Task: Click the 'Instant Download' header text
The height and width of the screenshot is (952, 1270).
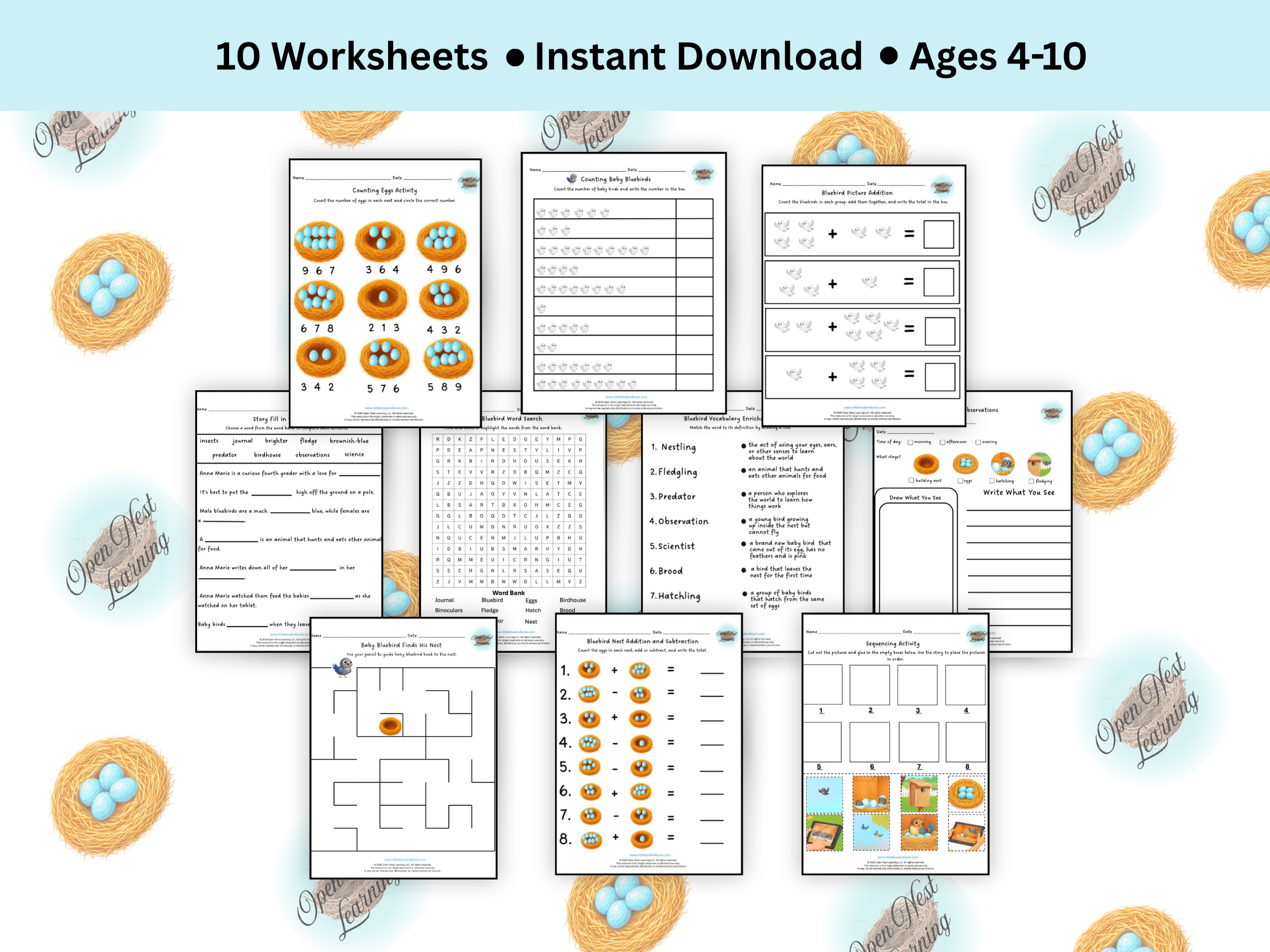Action: point(698,56)
